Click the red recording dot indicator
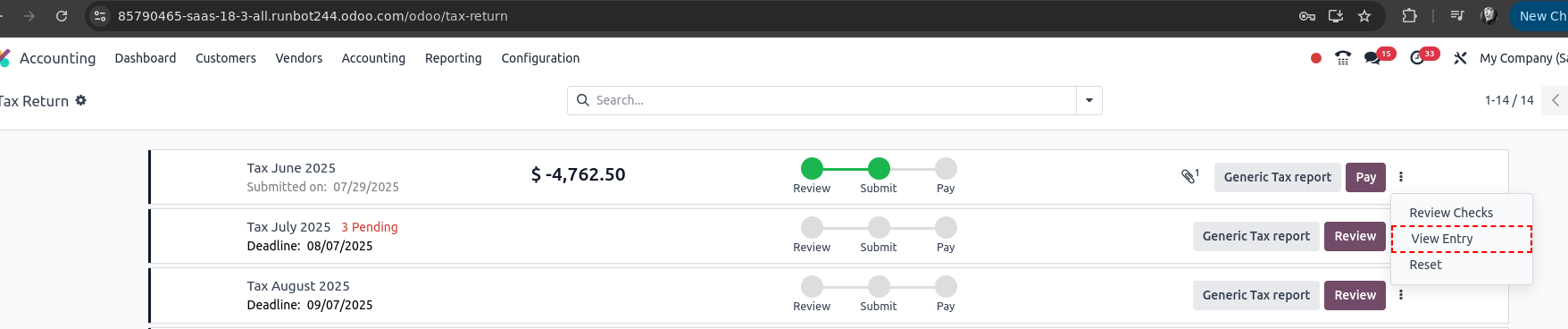1568x329 pixels. 1315,58
